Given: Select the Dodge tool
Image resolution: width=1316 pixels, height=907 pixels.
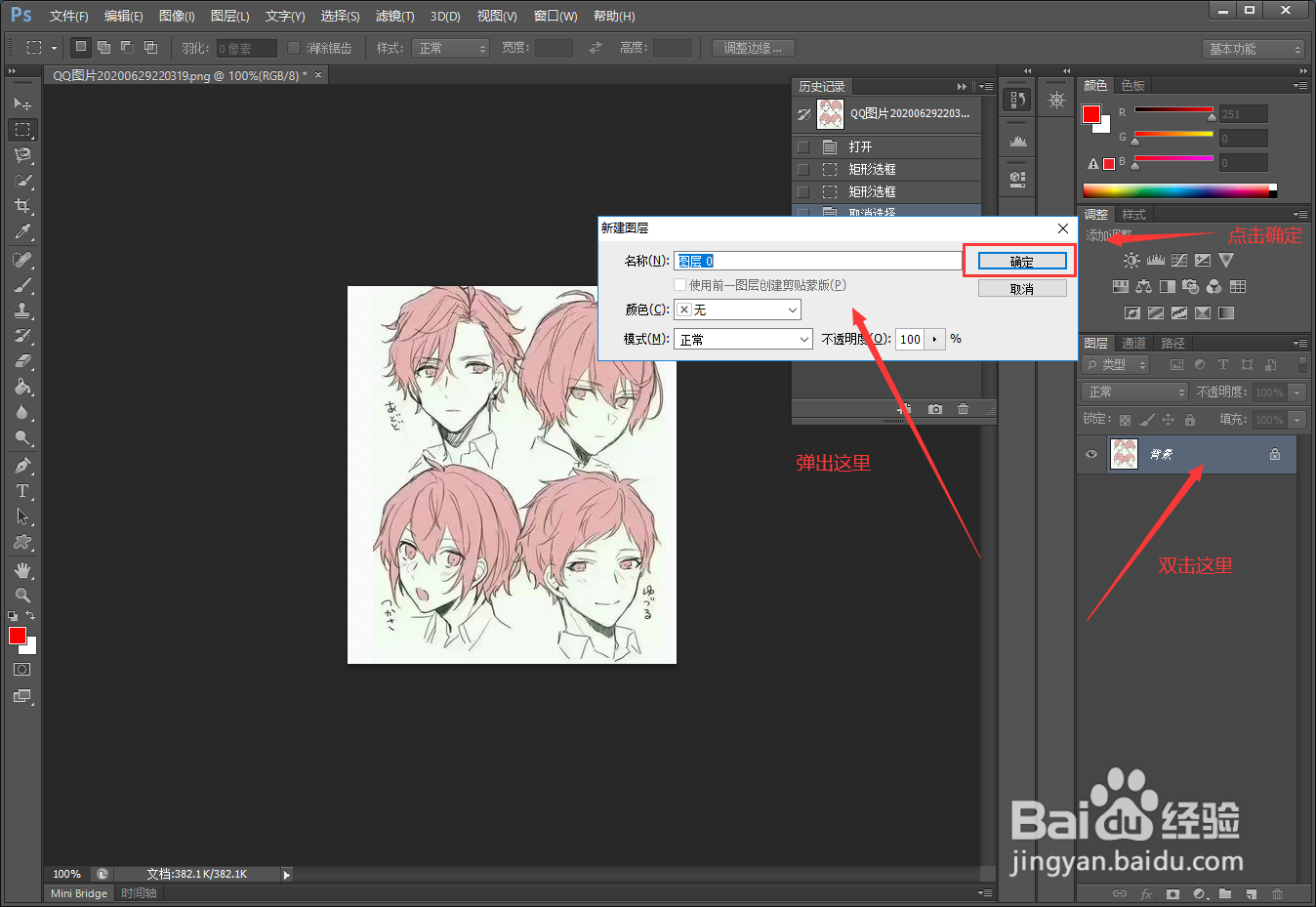Looking at the screenshot, I should point(22,437).
